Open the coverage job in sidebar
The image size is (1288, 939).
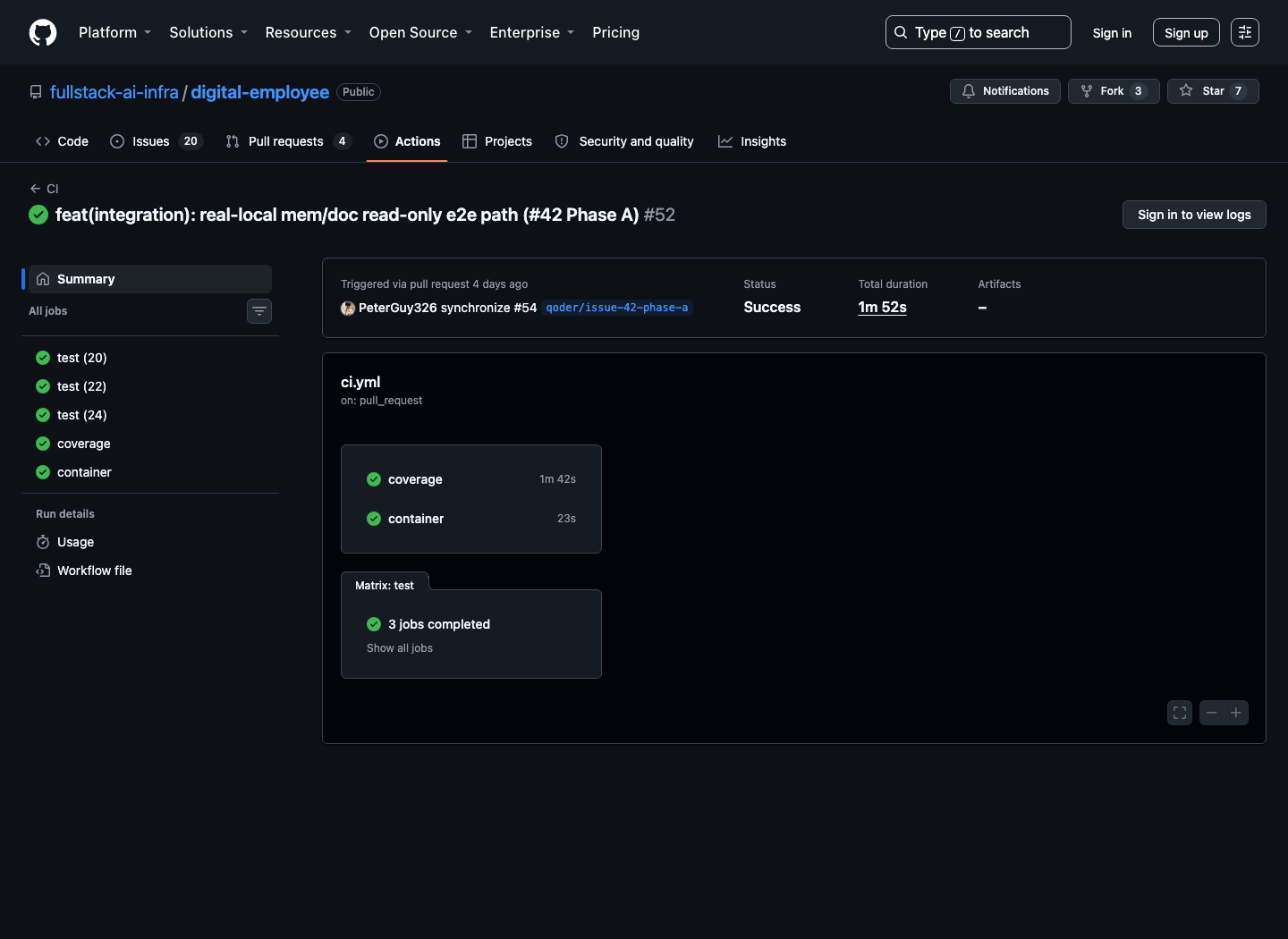[150, 444]
